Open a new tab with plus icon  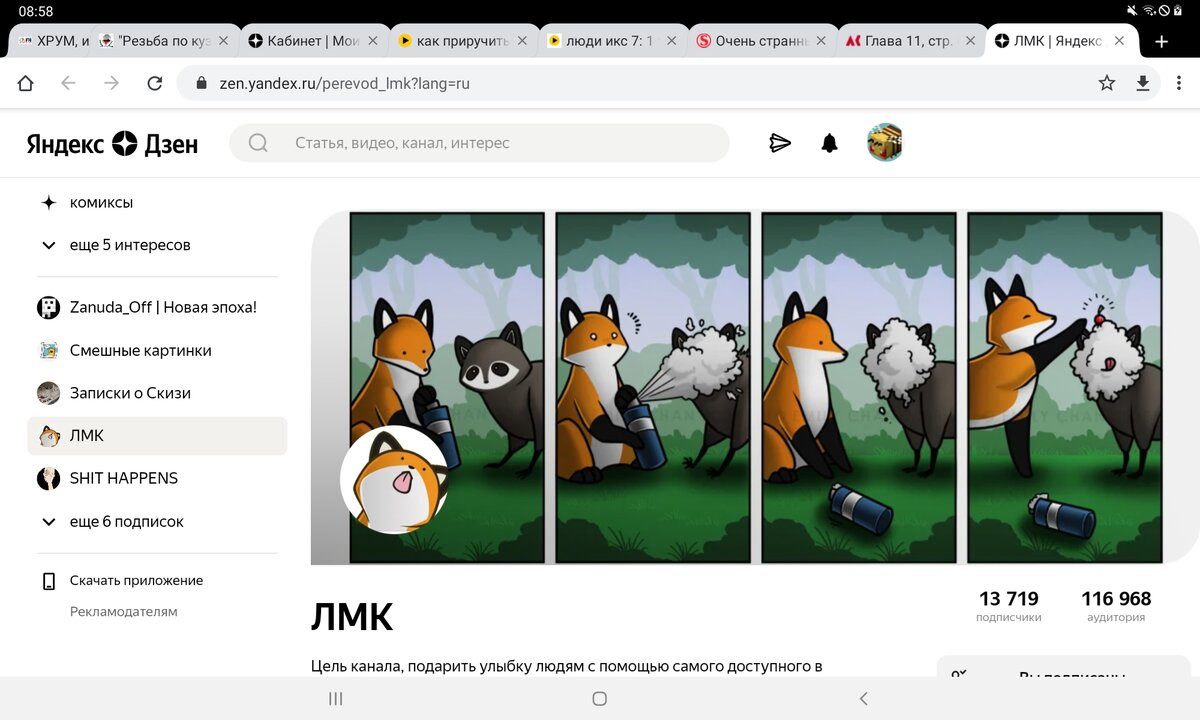tap(1161, 41)
